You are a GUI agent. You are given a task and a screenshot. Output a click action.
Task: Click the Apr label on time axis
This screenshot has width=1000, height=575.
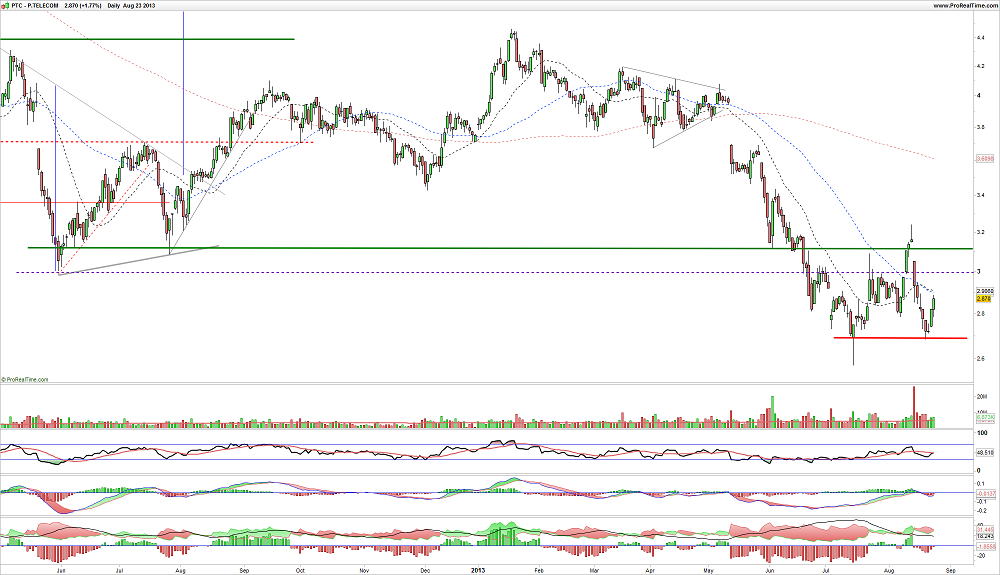pos(651,569)
